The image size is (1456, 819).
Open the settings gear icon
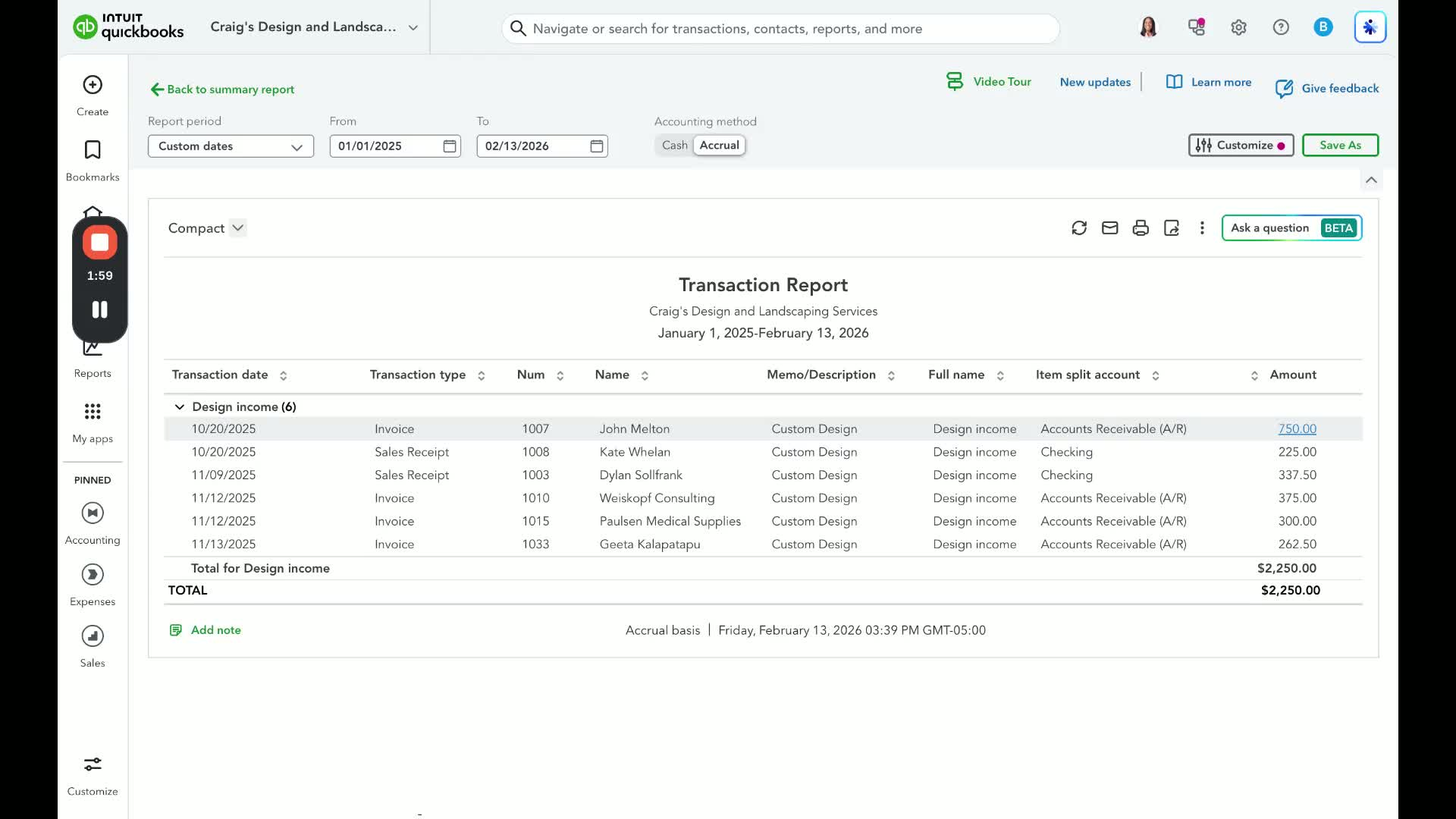coord(1238,28)
